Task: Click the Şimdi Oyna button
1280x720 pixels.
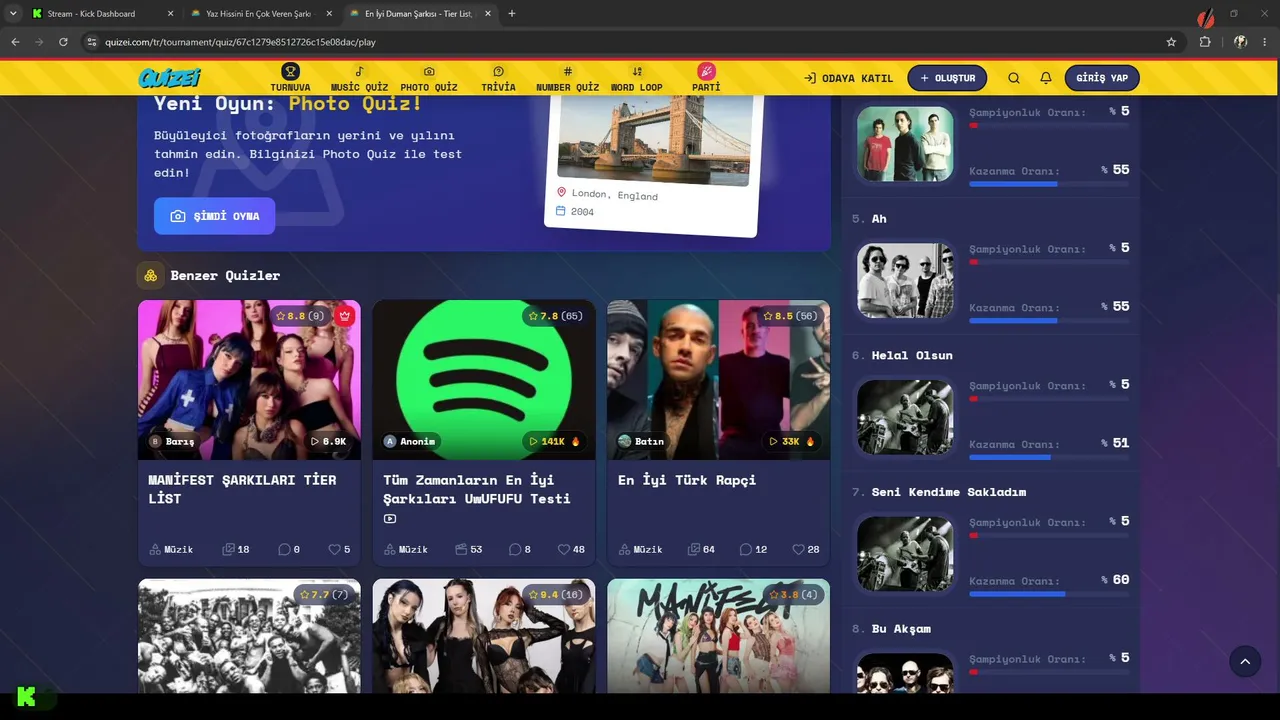Action: [x=214, y=216]
